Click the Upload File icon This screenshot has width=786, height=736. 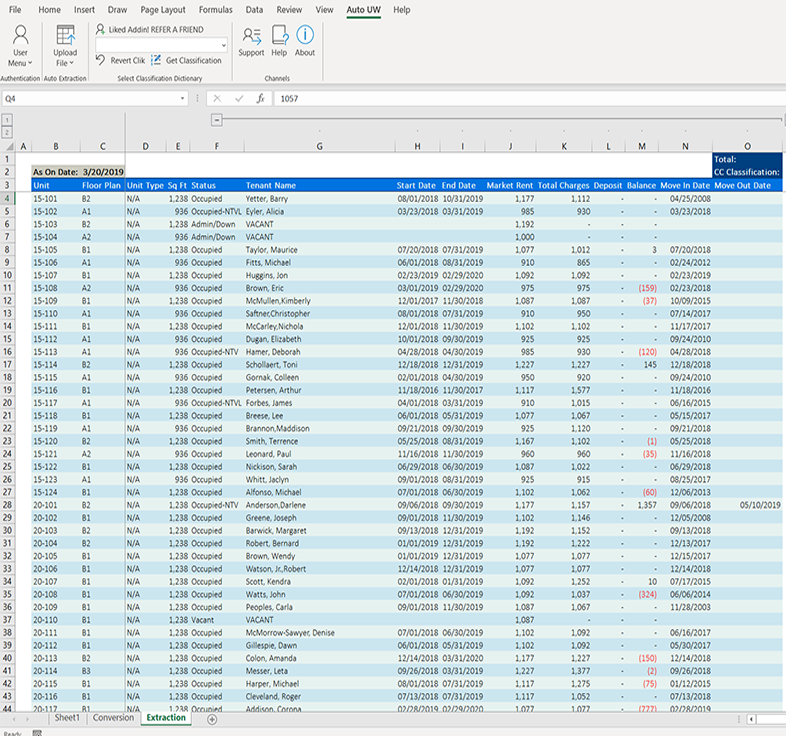coord(65,38)
